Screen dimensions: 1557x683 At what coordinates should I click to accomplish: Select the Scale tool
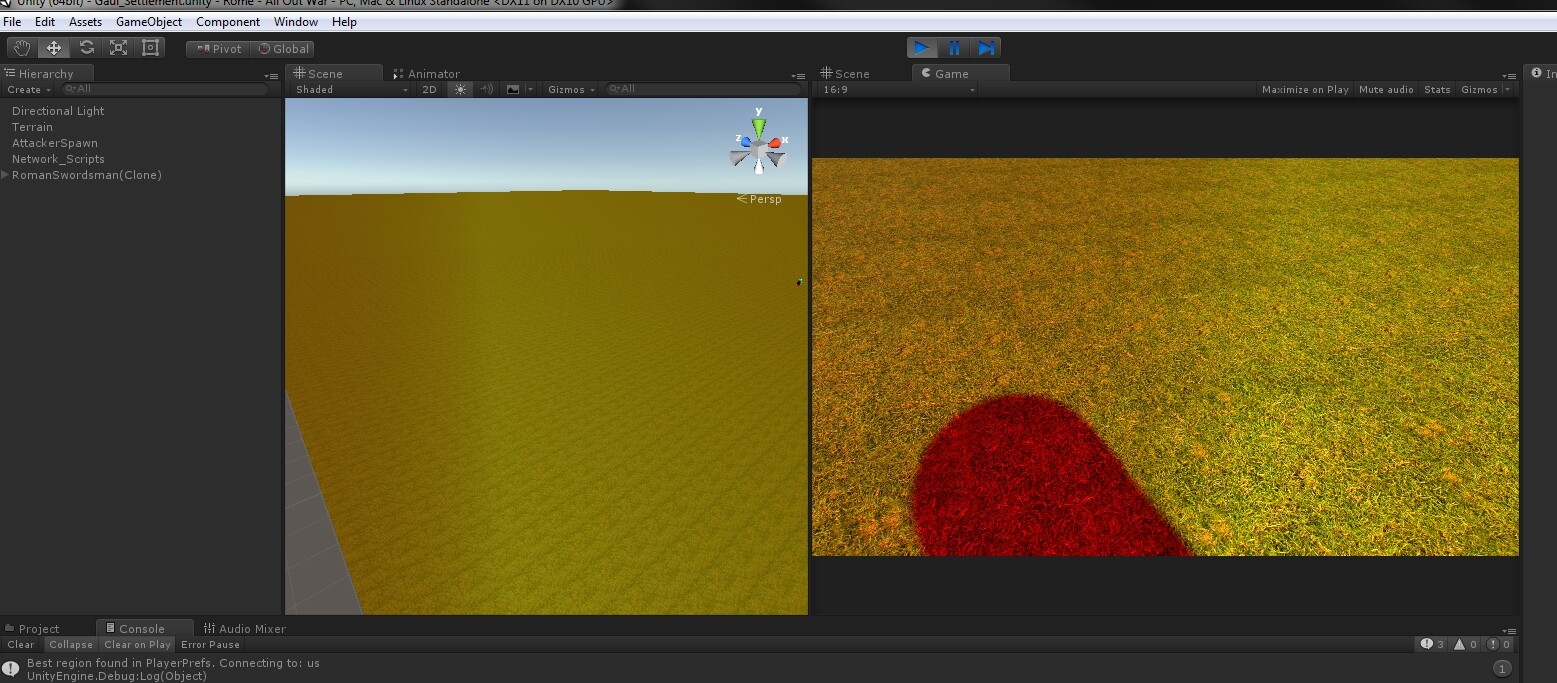[x=118, y=47]
